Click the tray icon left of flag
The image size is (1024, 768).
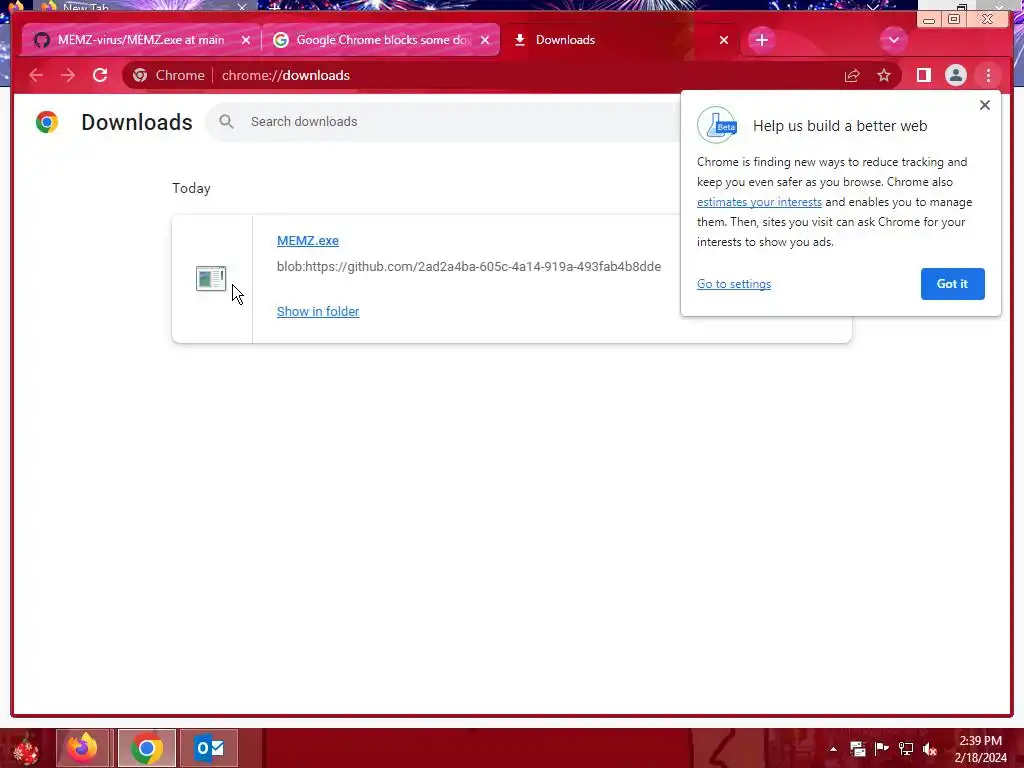[857, 748]
